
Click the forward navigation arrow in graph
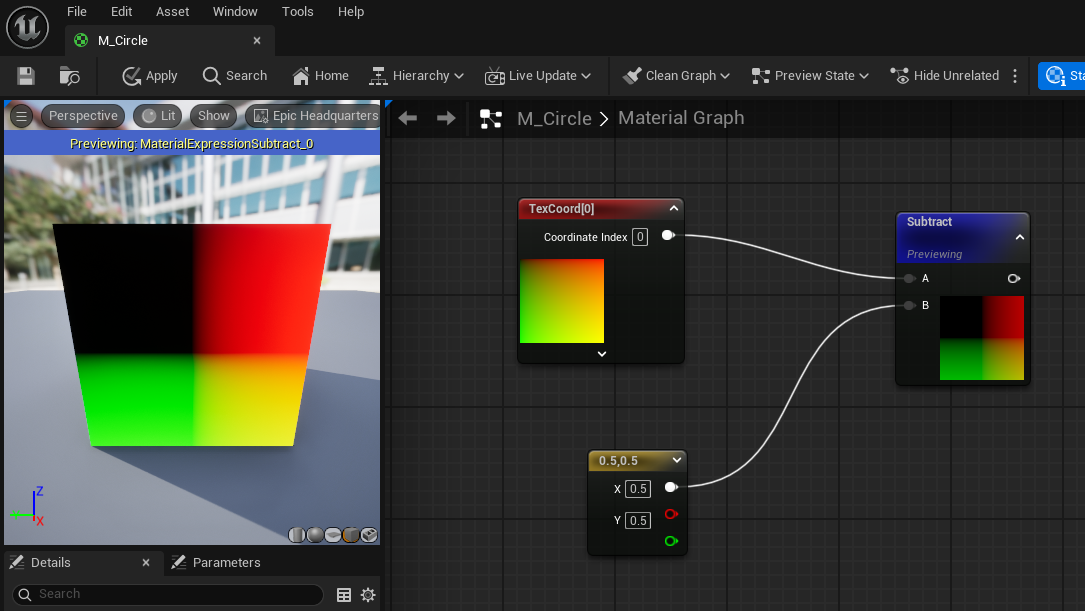coord(446,118)
